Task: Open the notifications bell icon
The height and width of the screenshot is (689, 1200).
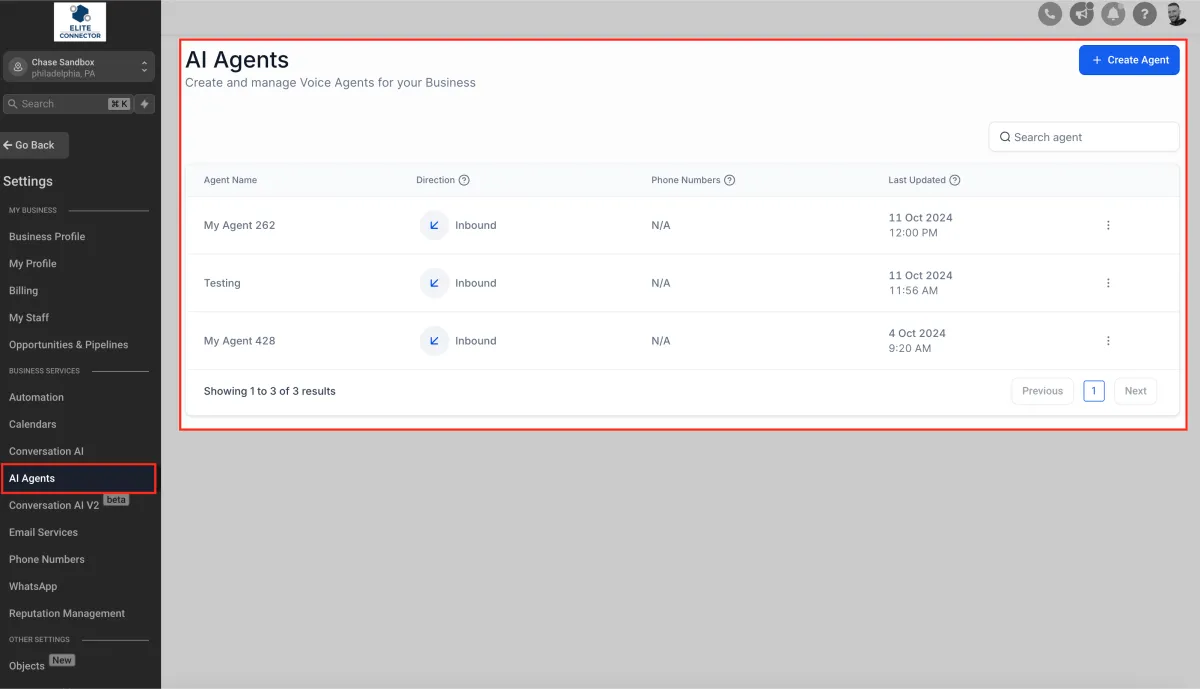Action: click(x=1113, y=14)
